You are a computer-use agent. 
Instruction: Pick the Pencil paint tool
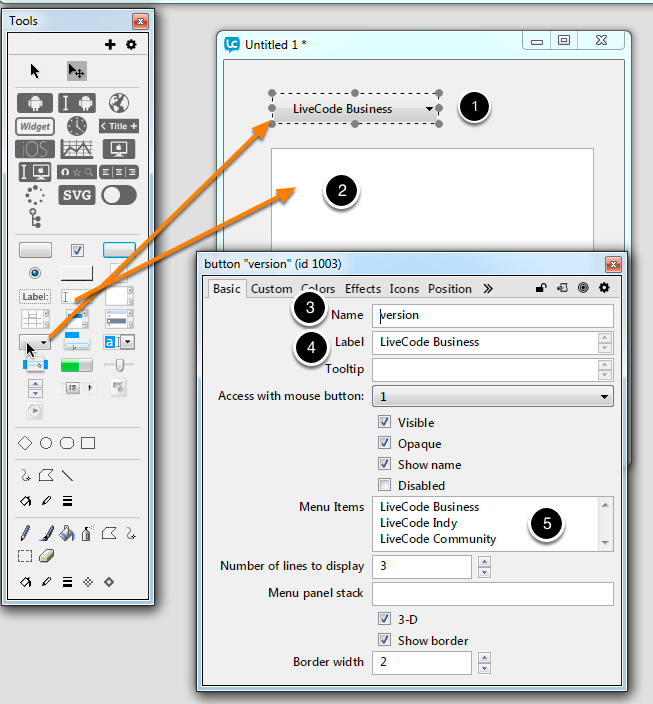[26, 533]
